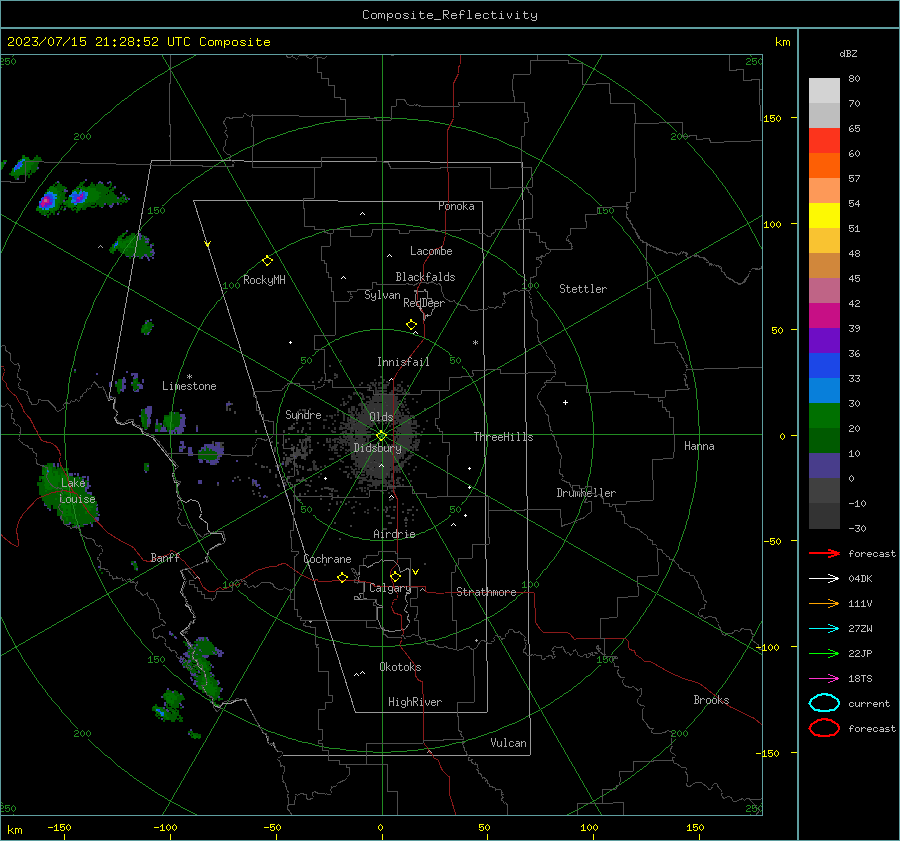The height and width of the screenshot is (841, 900).
Task: Click the Okotoks label
Action: point(401,667)
